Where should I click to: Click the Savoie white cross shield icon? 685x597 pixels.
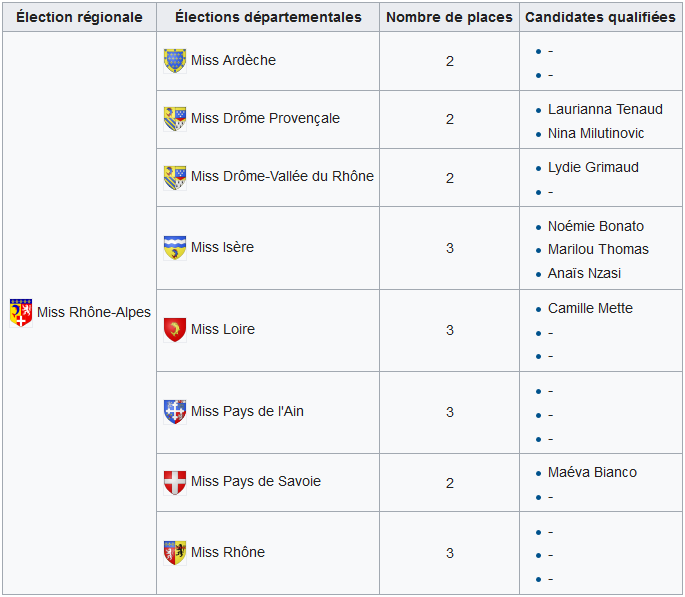coord(175,483)
